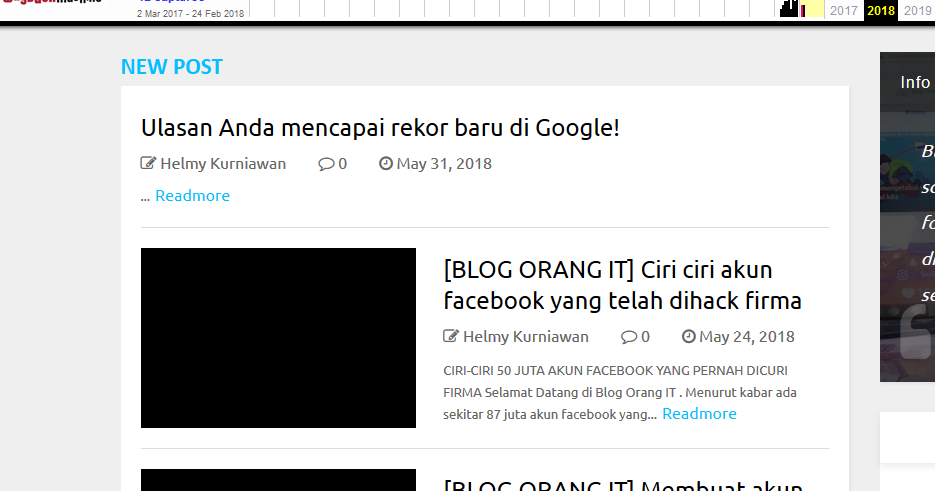Click capture range '2 Mar 2017 - 24 Feb 2018'
This screenshot has height=491, width=935.
190,13
